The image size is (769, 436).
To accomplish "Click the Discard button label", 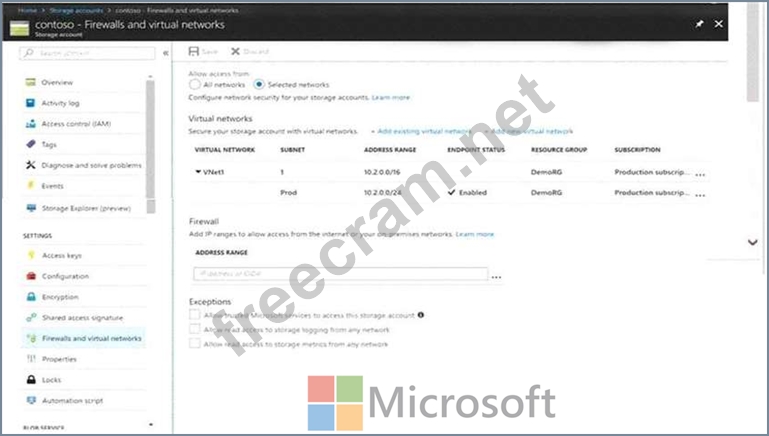I will (x=256, y=51).
